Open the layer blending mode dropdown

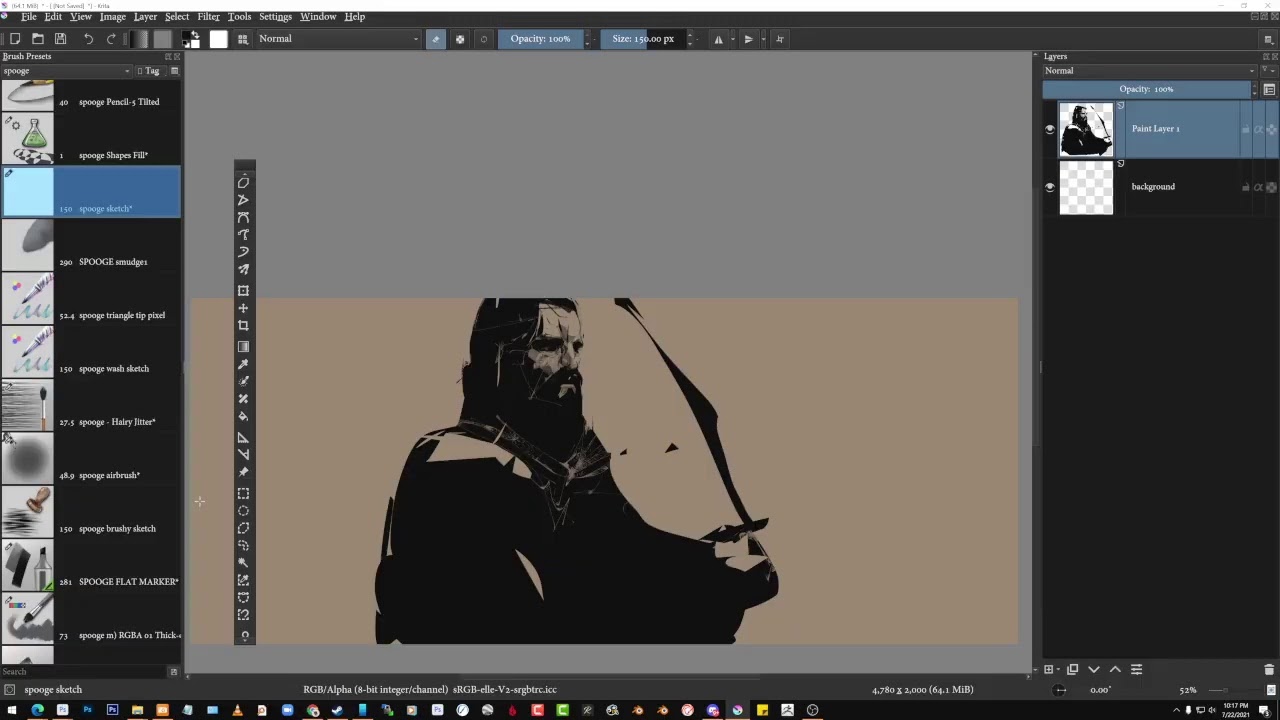click(x=1149, y=71)
